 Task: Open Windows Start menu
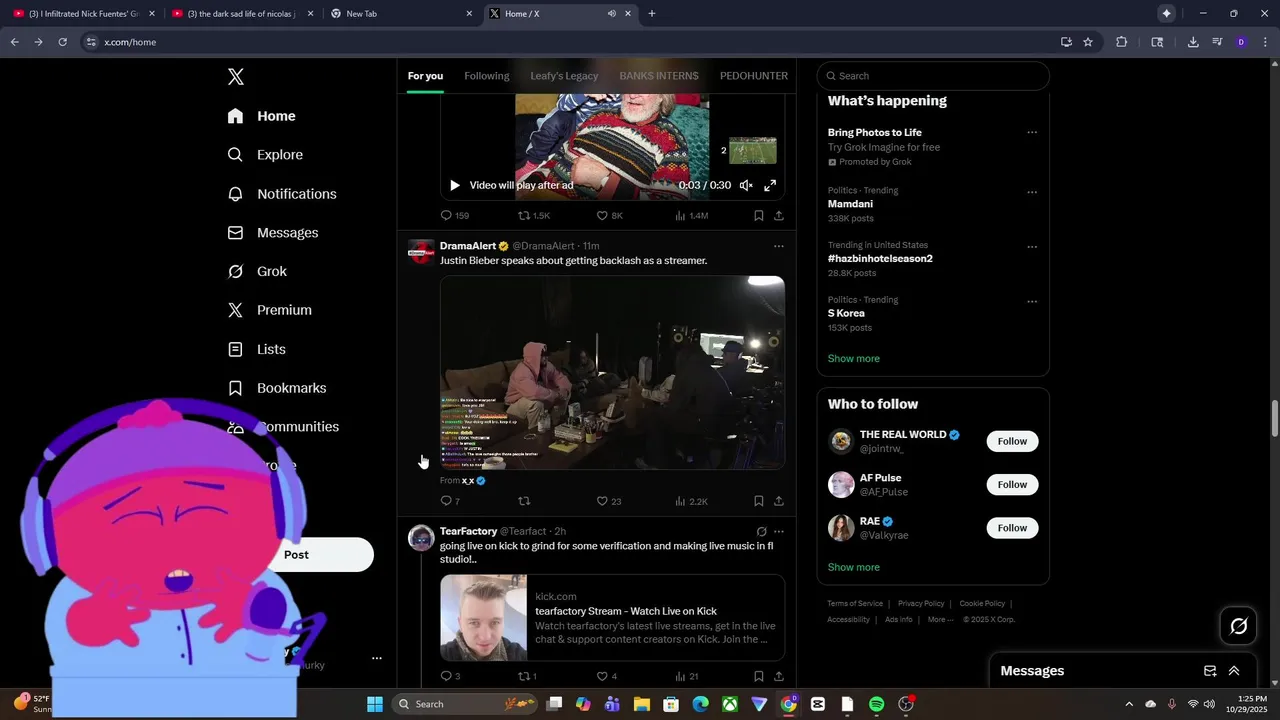click(375, 704)
